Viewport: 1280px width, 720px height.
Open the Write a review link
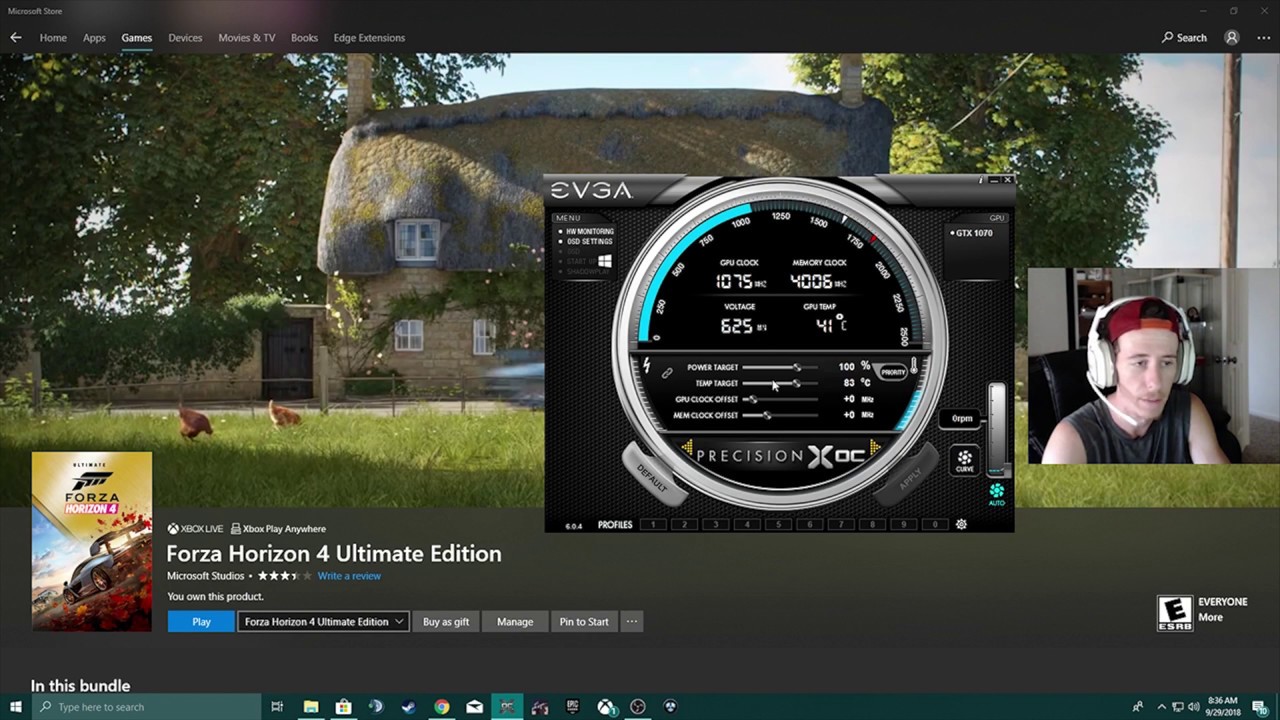(349, 576)
